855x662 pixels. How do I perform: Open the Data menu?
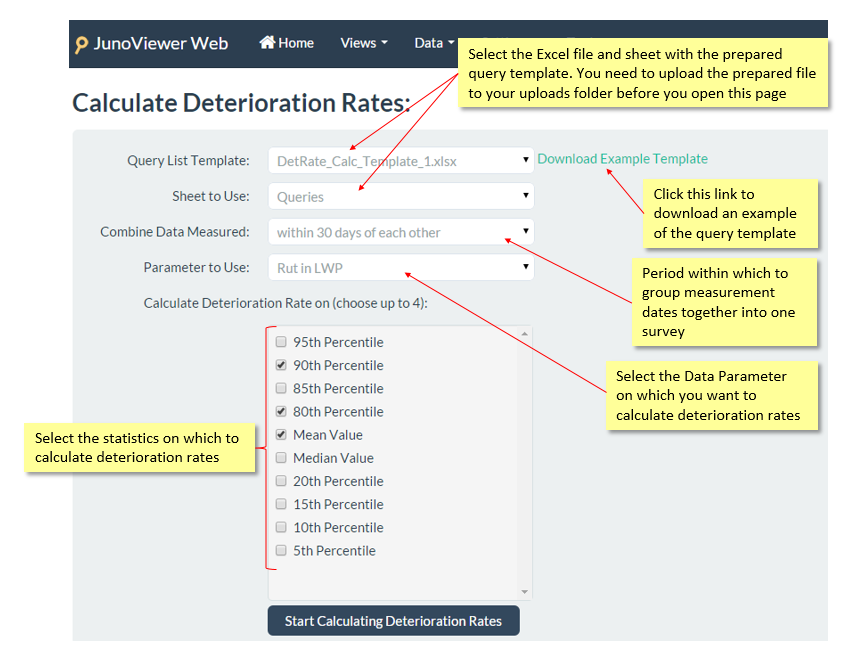pos(434,43)
